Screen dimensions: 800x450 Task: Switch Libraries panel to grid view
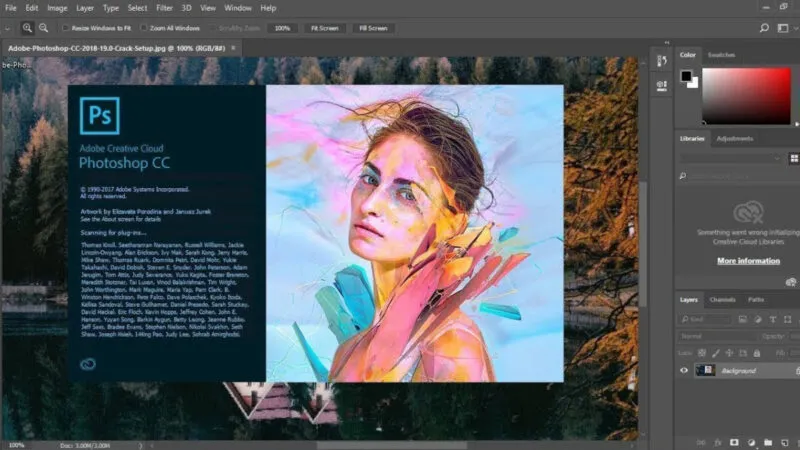pos(794,159)
